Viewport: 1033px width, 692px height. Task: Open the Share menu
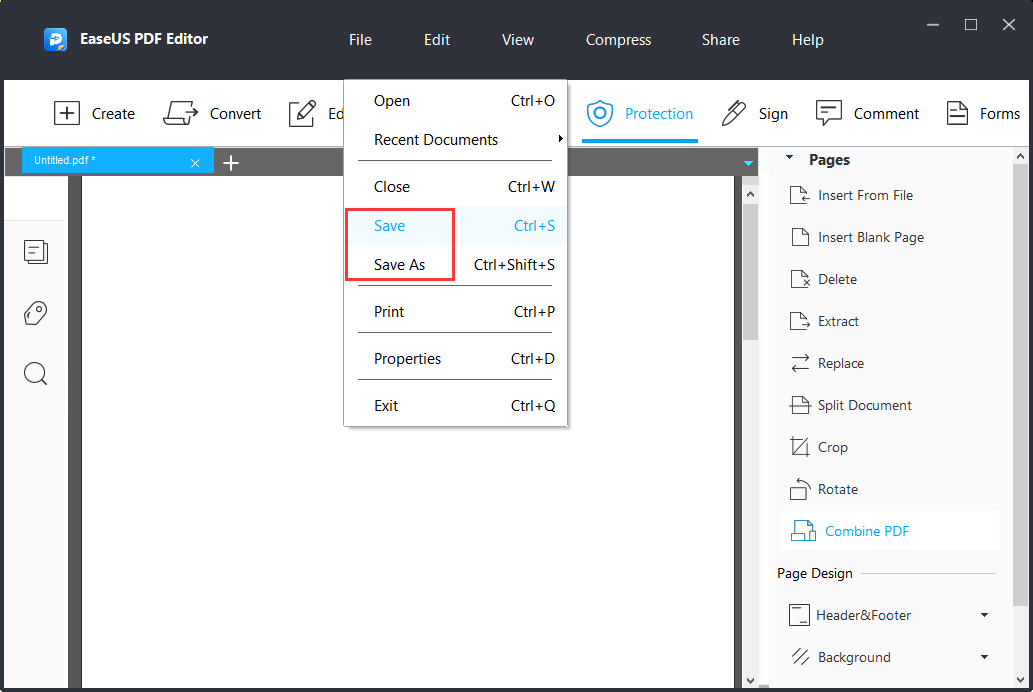tap(721, 40)
